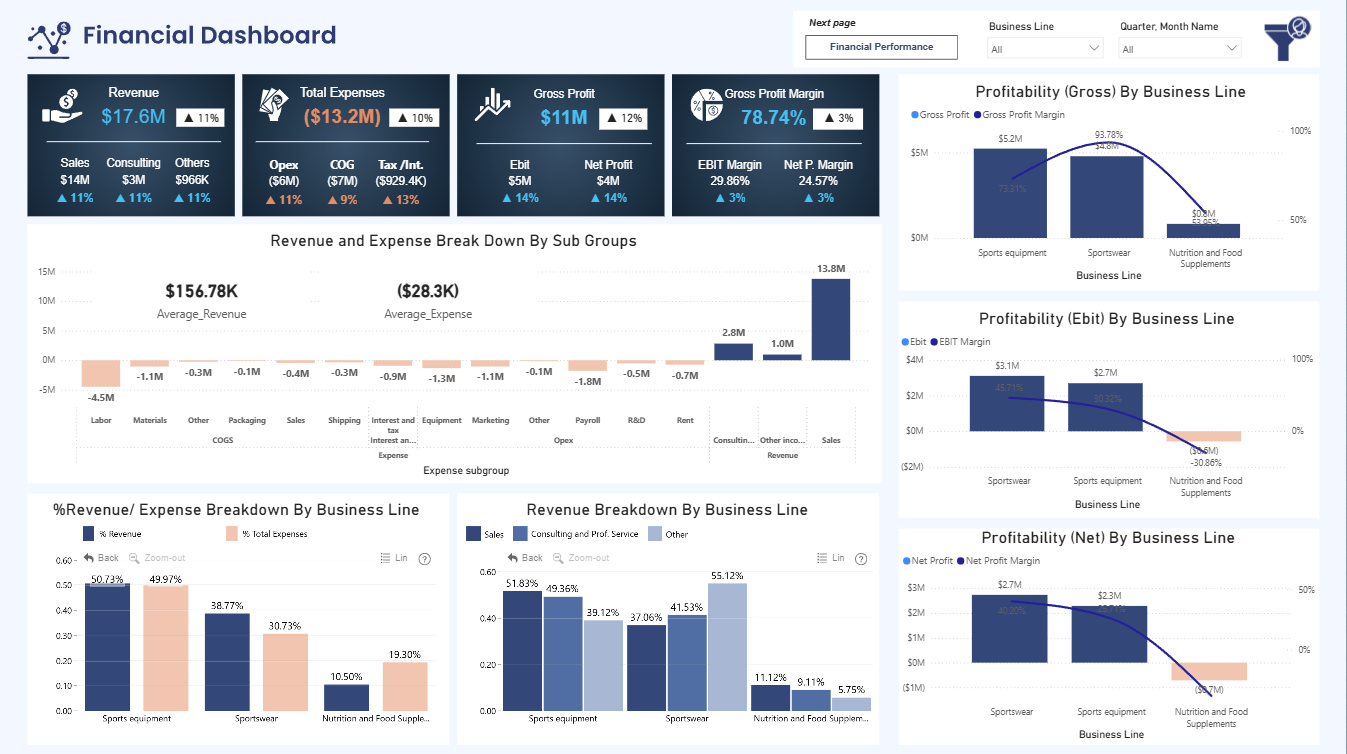Image resolution: width=1347 pixels, height=754 pixels.
Task: Click the Gross Profit Margin pie icon
Action: [707, 104]
